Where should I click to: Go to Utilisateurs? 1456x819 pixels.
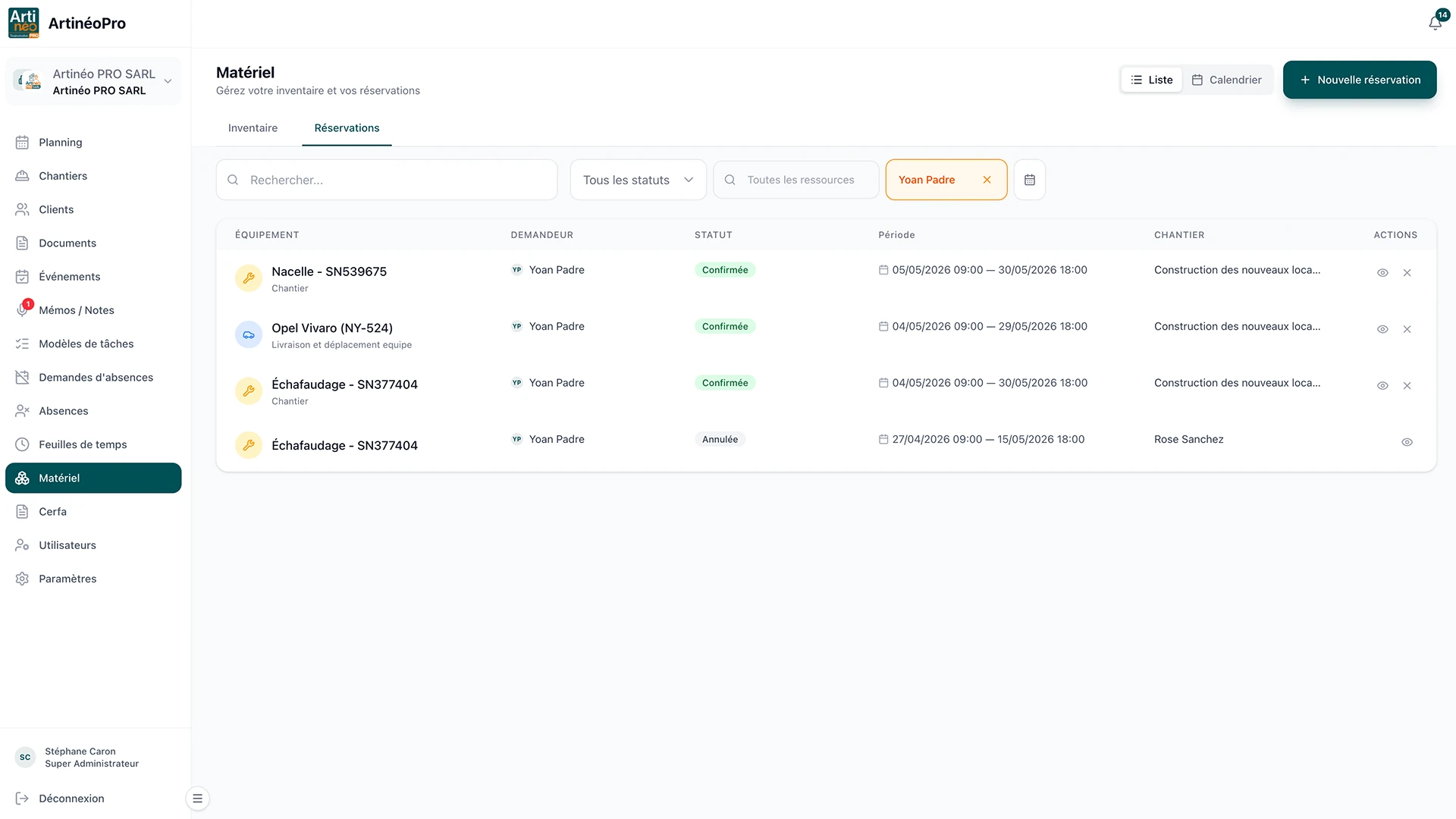[x=93, y=545]
